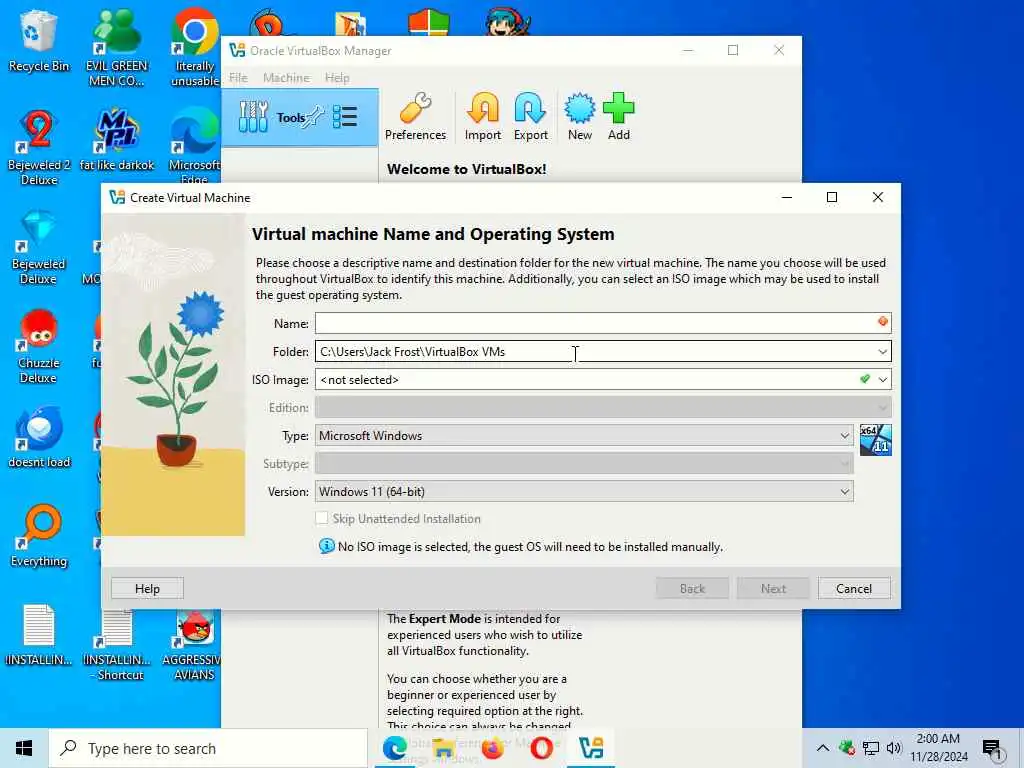The height and width of the screenshot is (768, 1024).
Task: Click into the Name text field
Action: [x=603, y=323]
